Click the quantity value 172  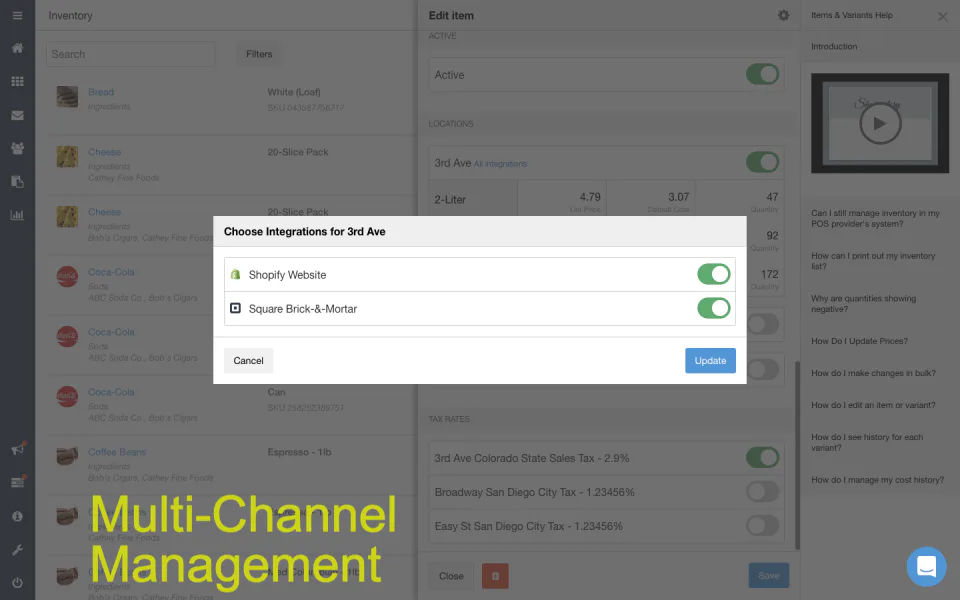[770, 274]
